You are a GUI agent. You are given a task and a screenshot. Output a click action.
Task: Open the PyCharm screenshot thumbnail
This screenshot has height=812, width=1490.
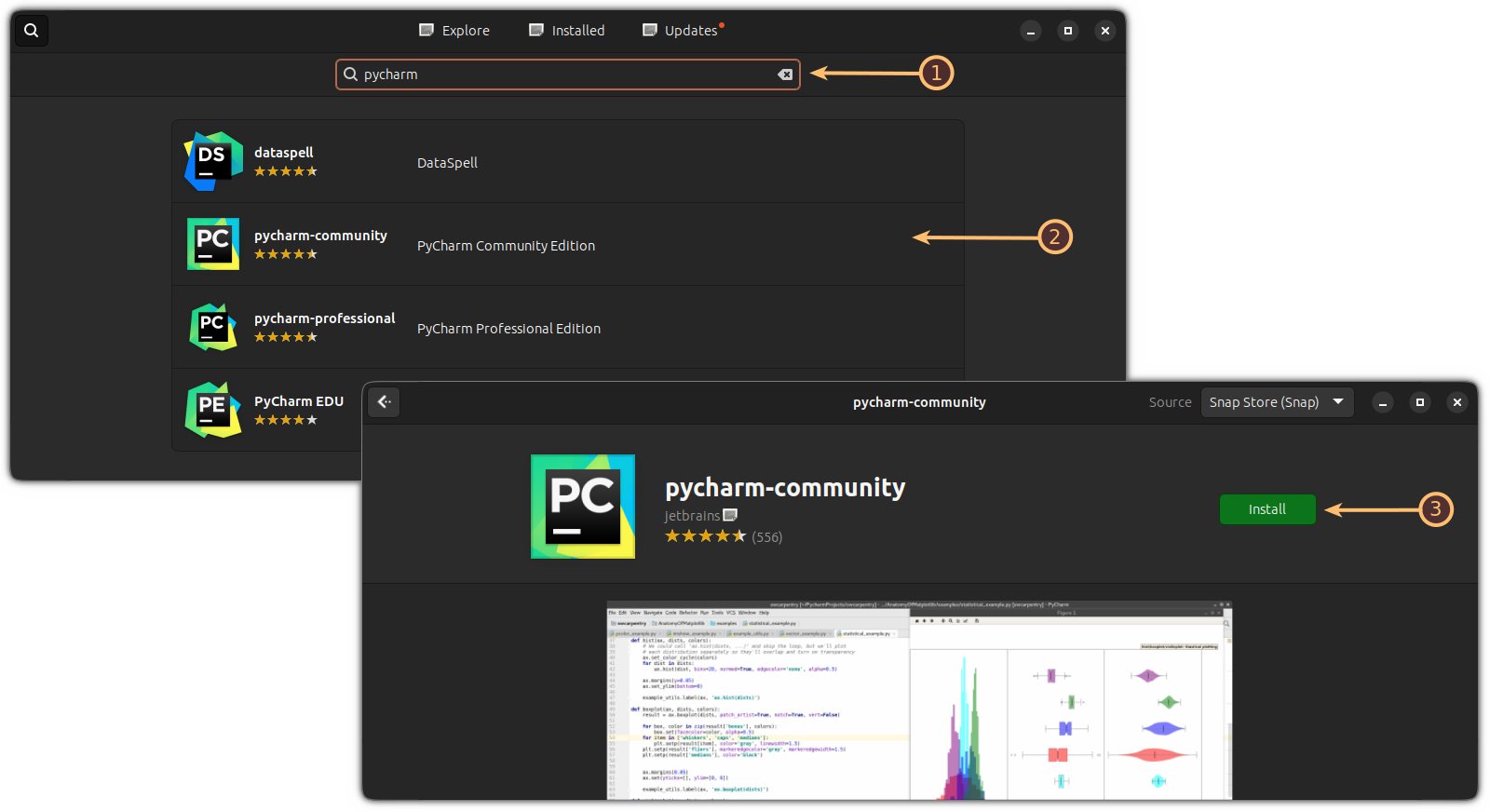pyautogui.click(x=919, y=700)
